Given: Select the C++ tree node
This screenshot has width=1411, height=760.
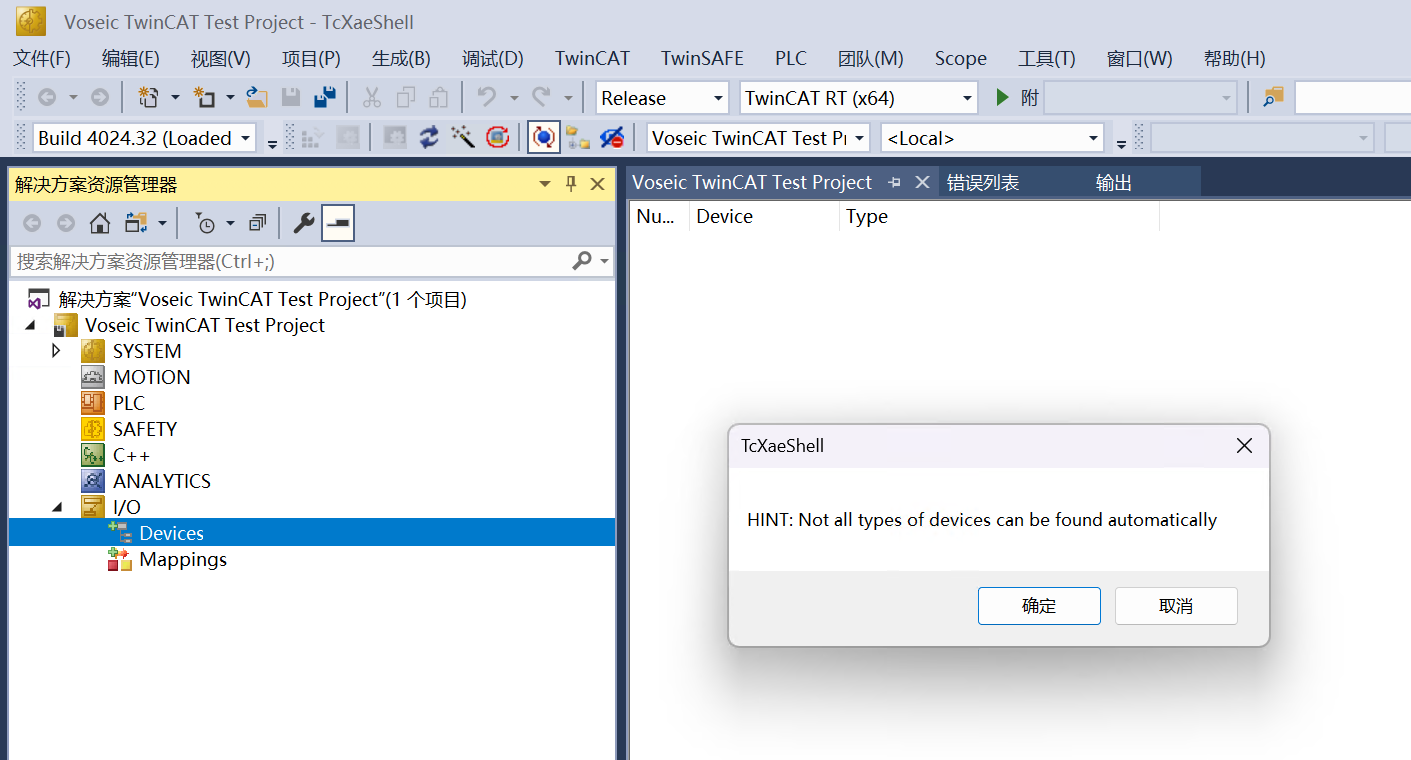Looking at the screenshot, I should [x=131, y=455].
